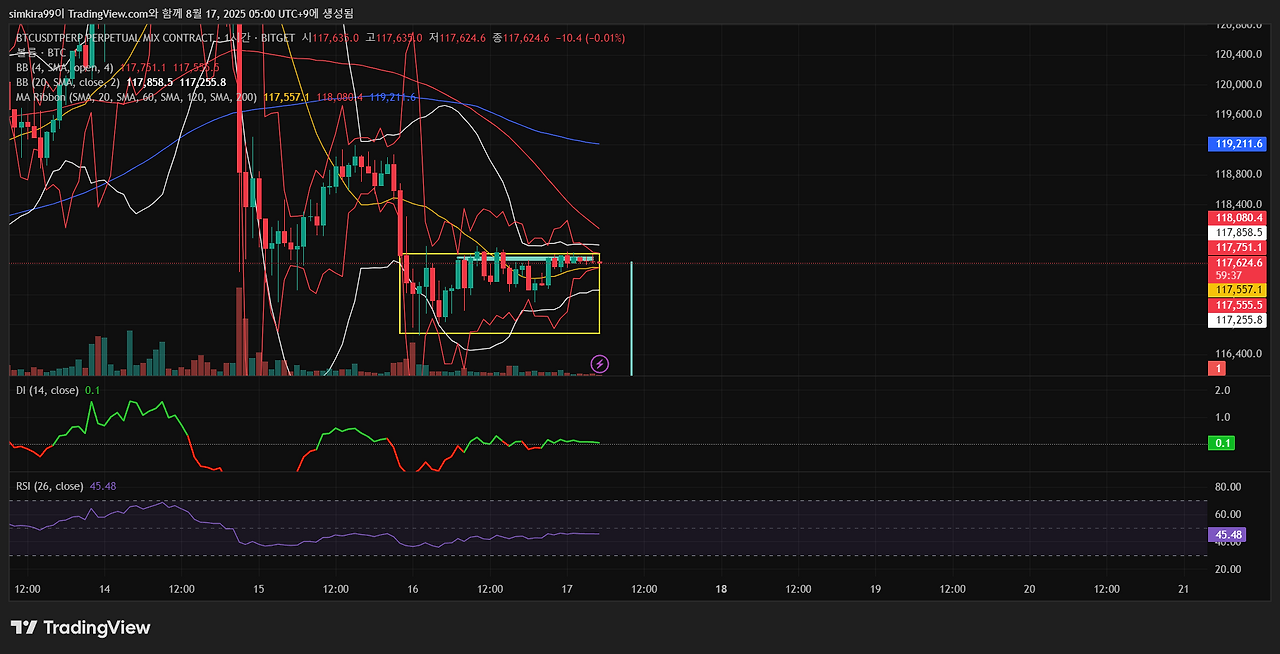Screen dimensions: 1280x654
Task: Click date 17 on the time axis
Action: tap(567, 589)
